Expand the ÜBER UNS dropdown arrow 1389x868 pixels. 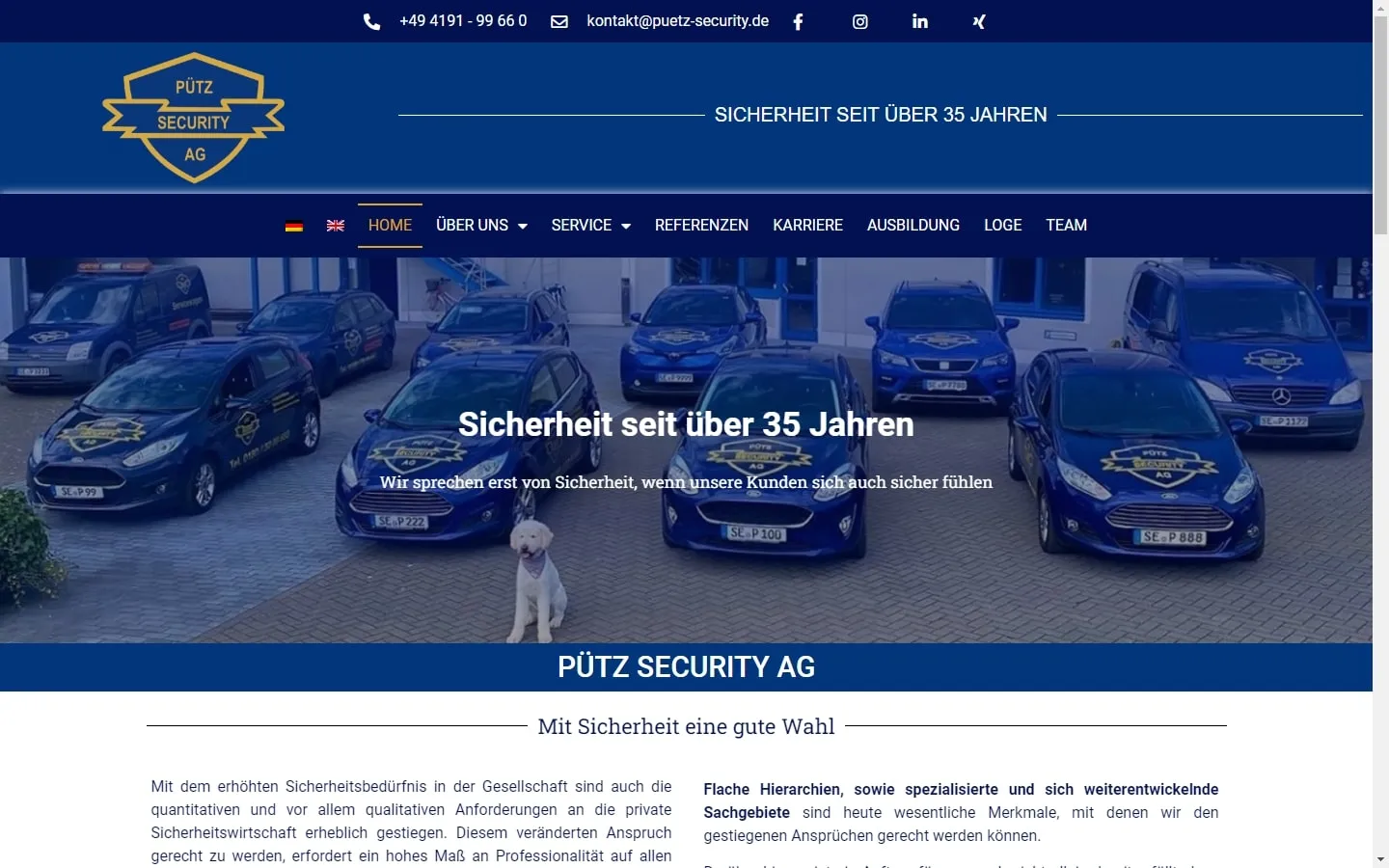pyautogui.click(x=523, y=226)
